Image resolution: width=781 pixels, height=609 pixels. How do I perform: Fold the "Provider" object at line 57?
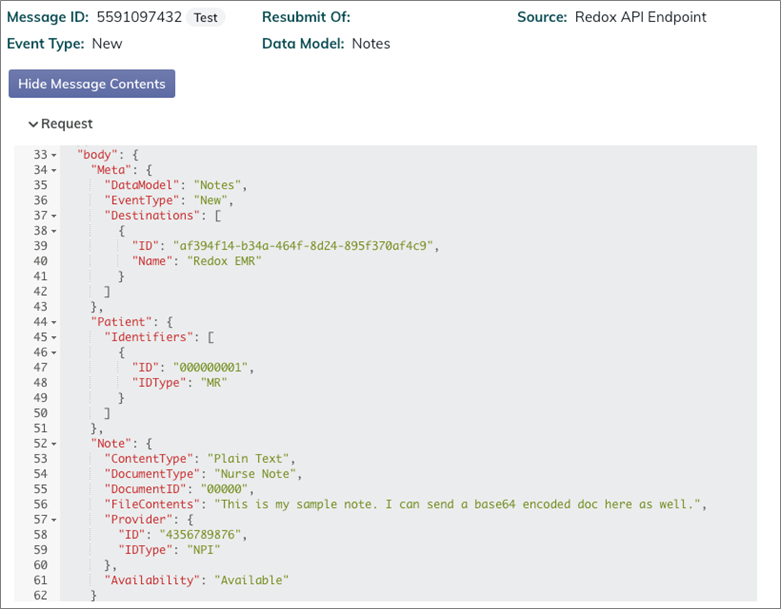click(x=54, y=520)
